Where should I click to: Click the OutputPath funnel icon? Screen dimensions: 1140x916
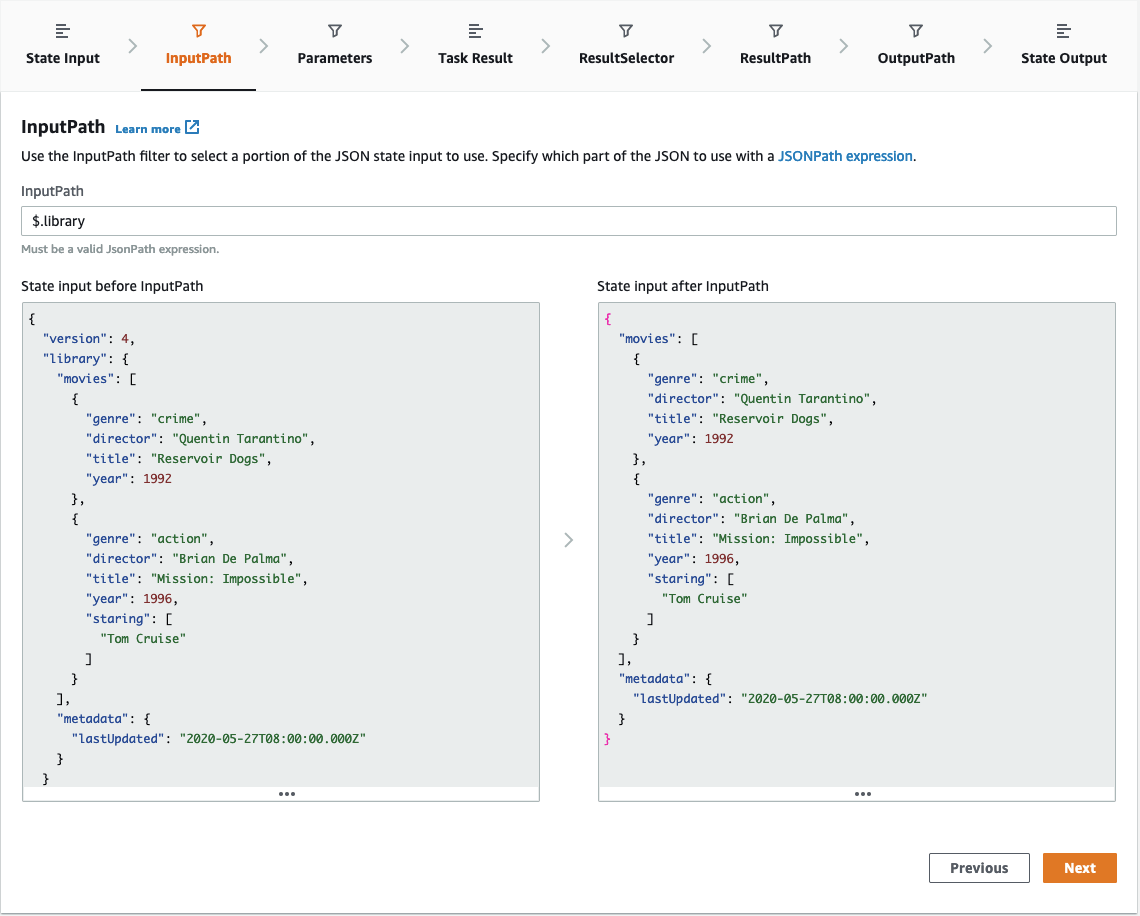(916, 32)
